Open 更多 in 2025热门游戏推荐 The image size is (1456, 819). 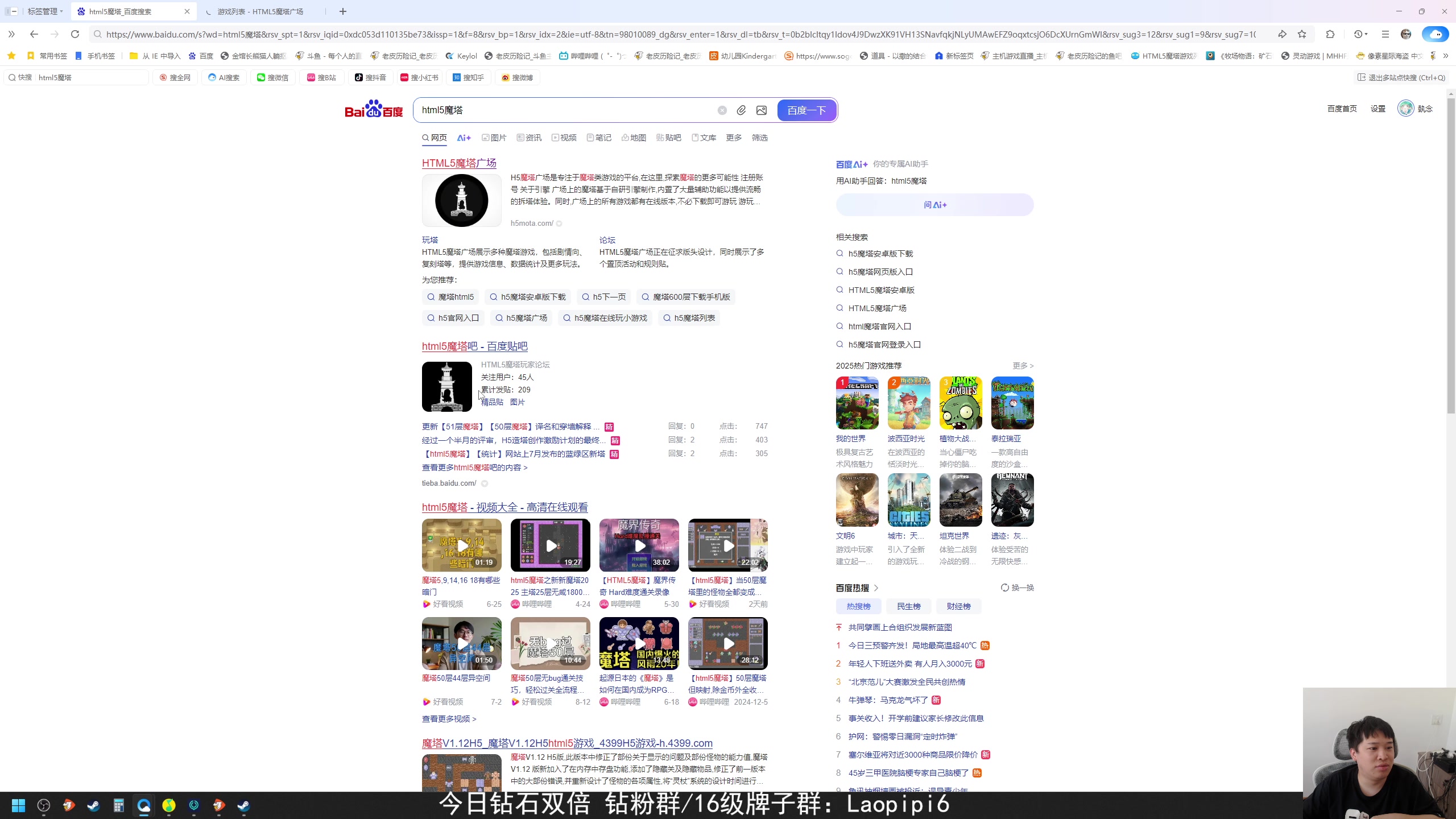(1023, 366)
